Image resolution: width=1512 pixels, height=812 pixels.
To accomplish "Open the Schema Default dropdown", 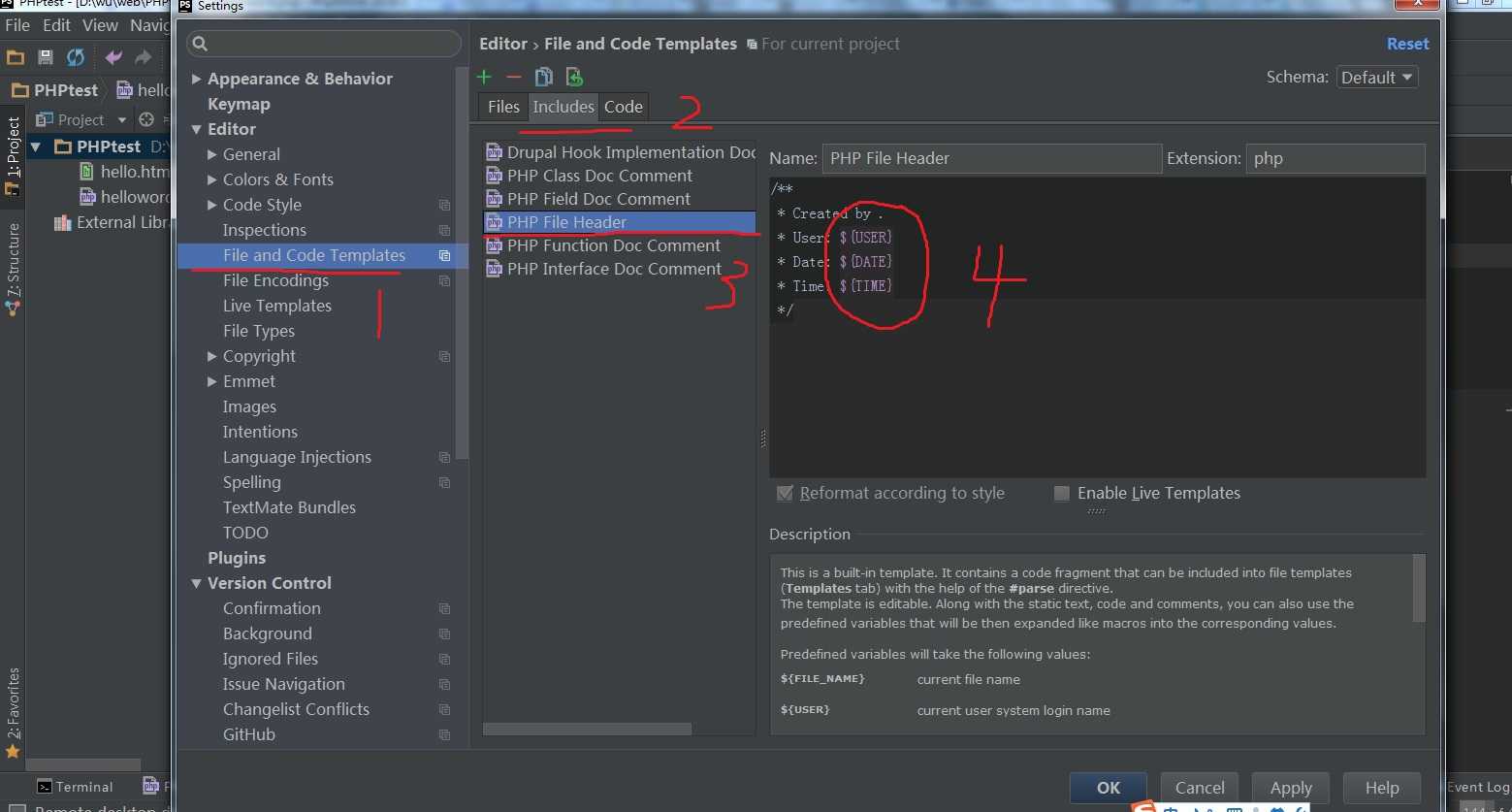I will [x=1377, y=78].
